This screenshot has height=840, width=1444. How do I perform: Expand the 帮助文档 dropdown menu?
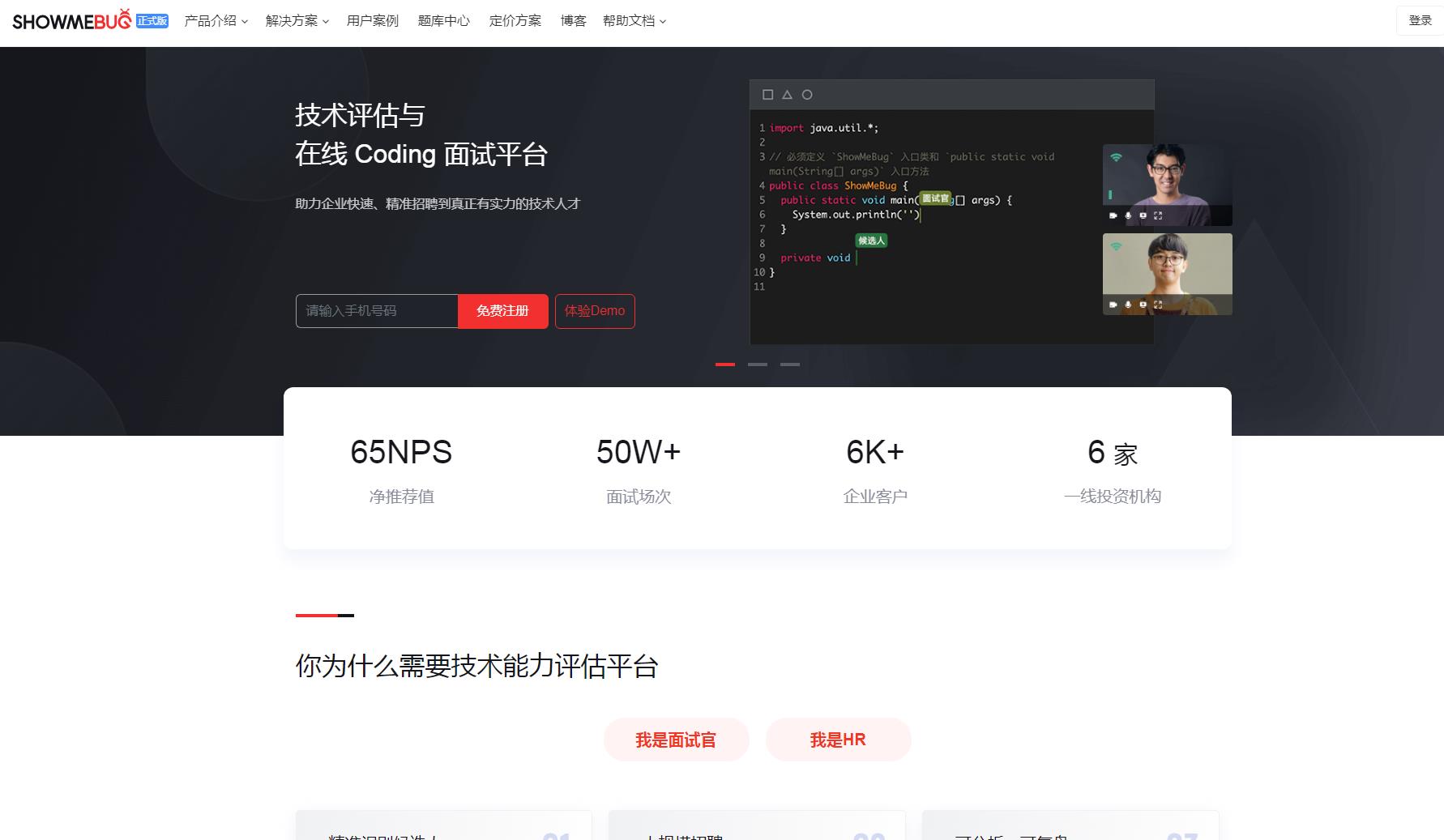[634, 21]
